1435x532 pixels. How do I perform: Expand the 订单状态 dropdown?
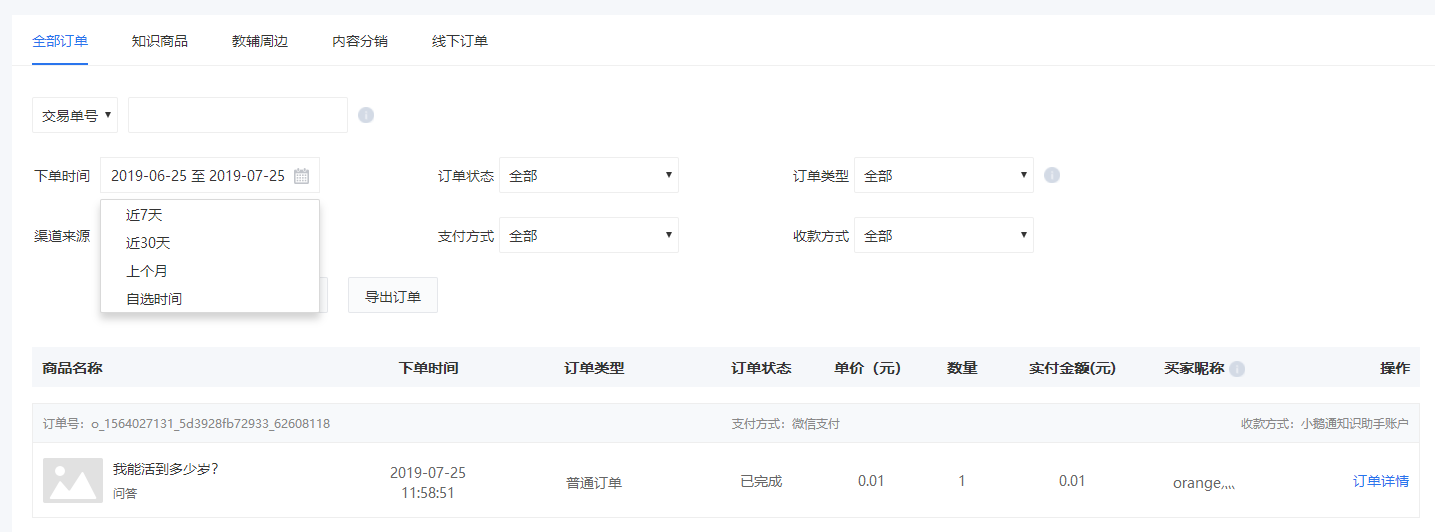(589, 175)
